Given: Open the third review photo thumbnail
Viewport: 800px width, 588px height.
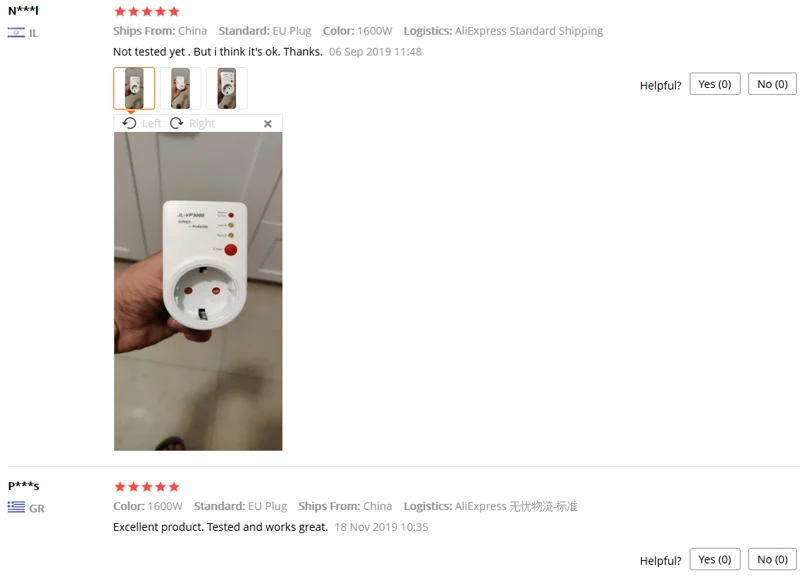Looking at the screenshot, I should pyautogui.click(x=227, y=88).
